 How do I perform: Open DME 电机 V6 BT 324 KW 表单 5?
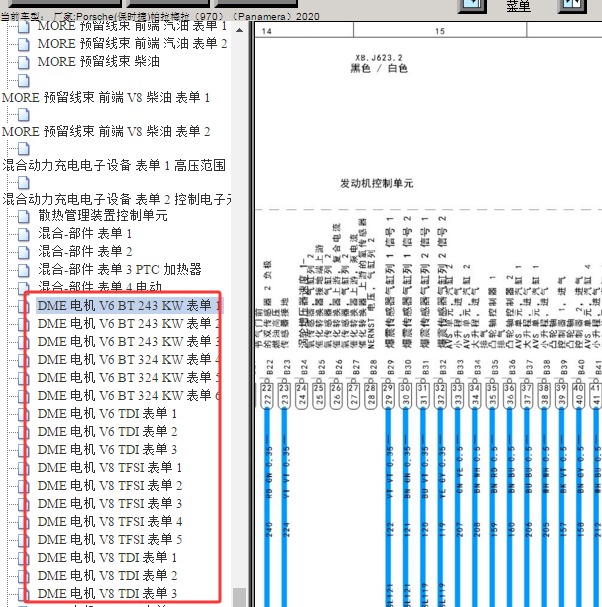[129, 377]
